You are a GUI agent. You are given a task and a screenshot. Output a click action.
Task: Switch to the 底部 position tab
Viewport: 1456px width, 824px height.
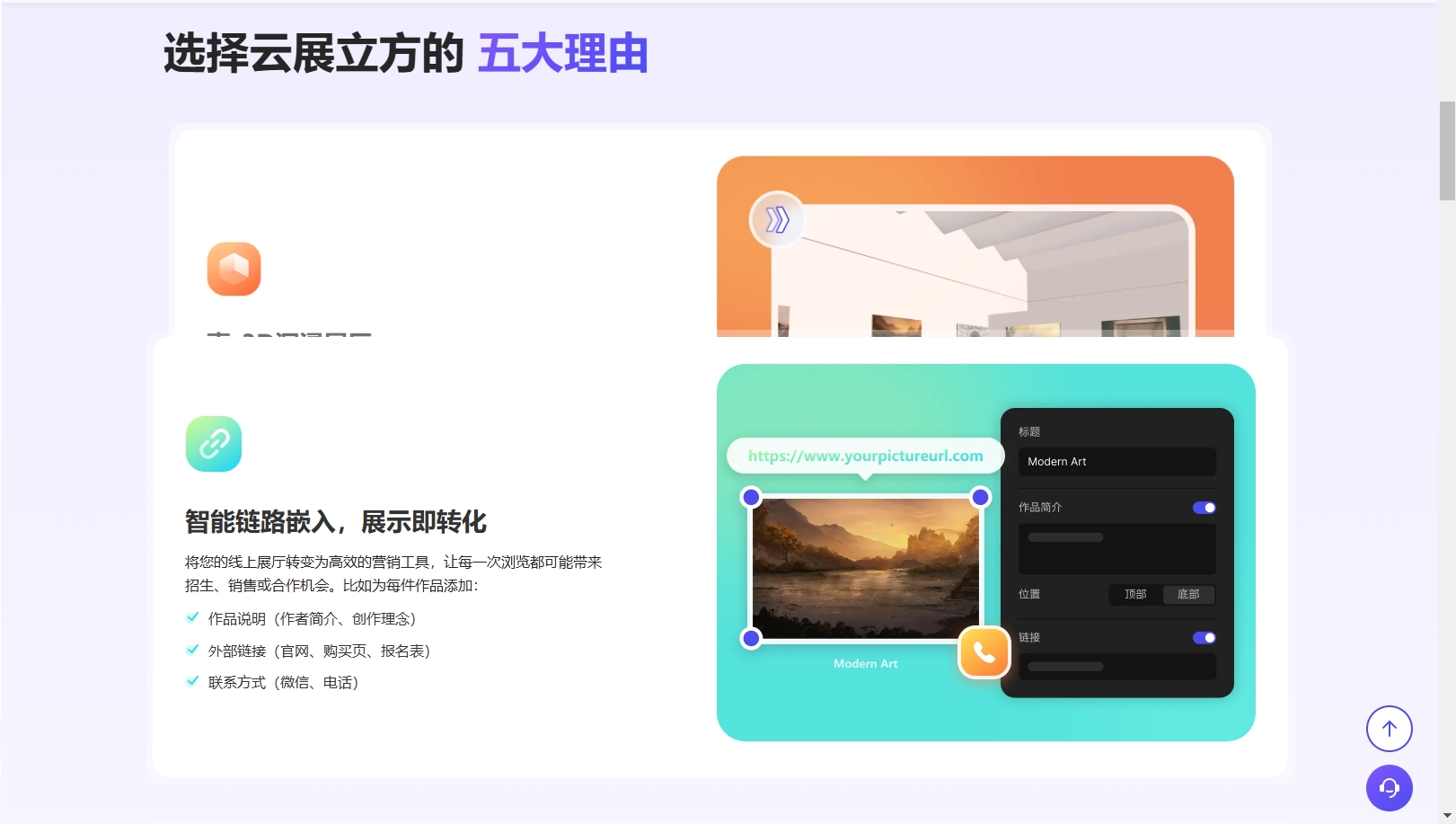(x=1188, y=594)
